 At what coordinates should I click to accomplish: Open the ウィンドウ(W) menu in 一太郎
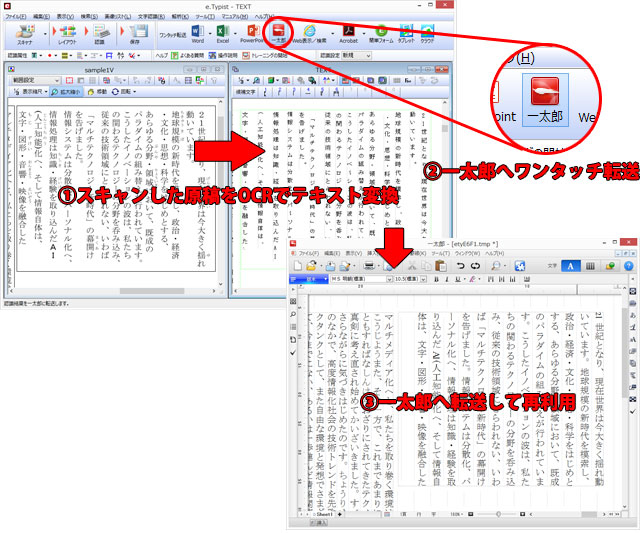click(x=467, y=253)
